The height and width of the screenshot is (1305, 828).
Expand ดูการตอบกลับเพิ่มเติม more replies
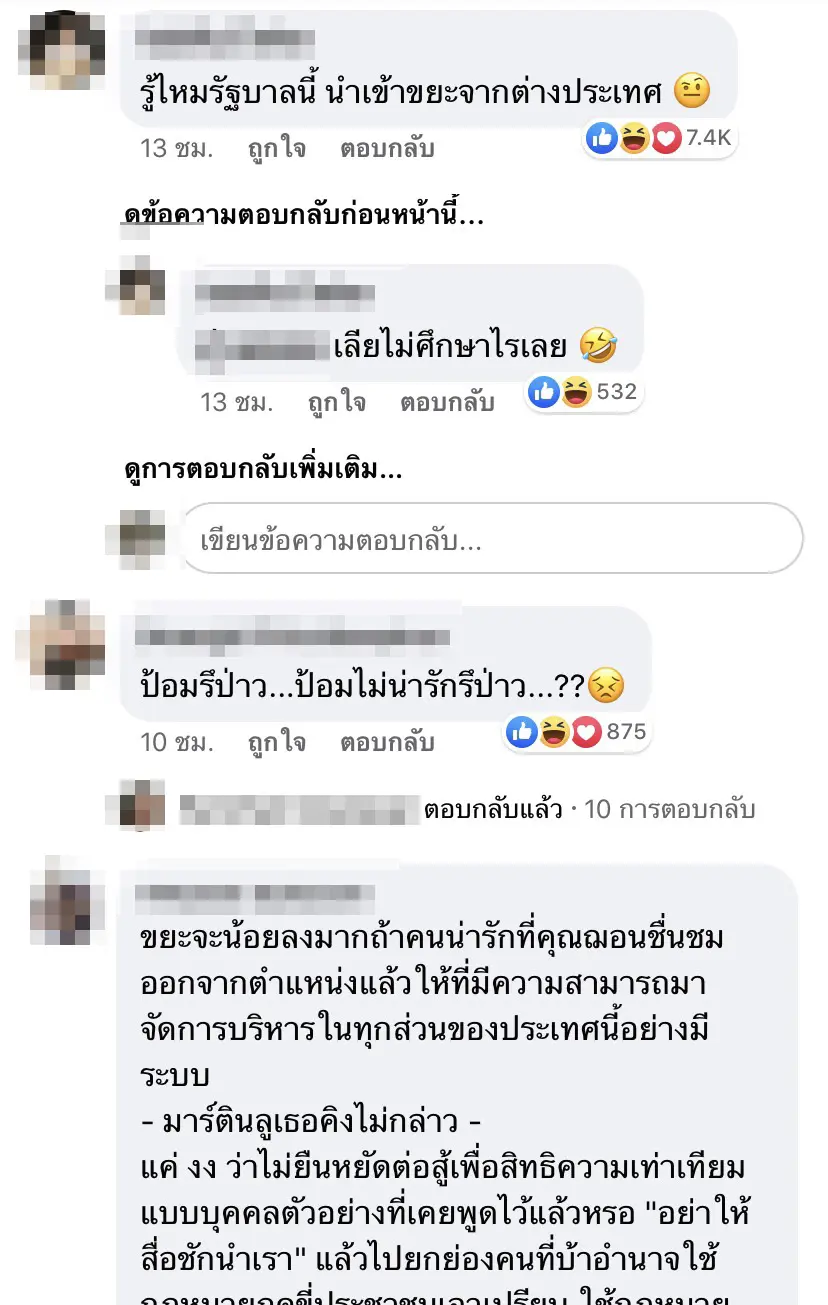pyautogui.click(x=262, y=470)
